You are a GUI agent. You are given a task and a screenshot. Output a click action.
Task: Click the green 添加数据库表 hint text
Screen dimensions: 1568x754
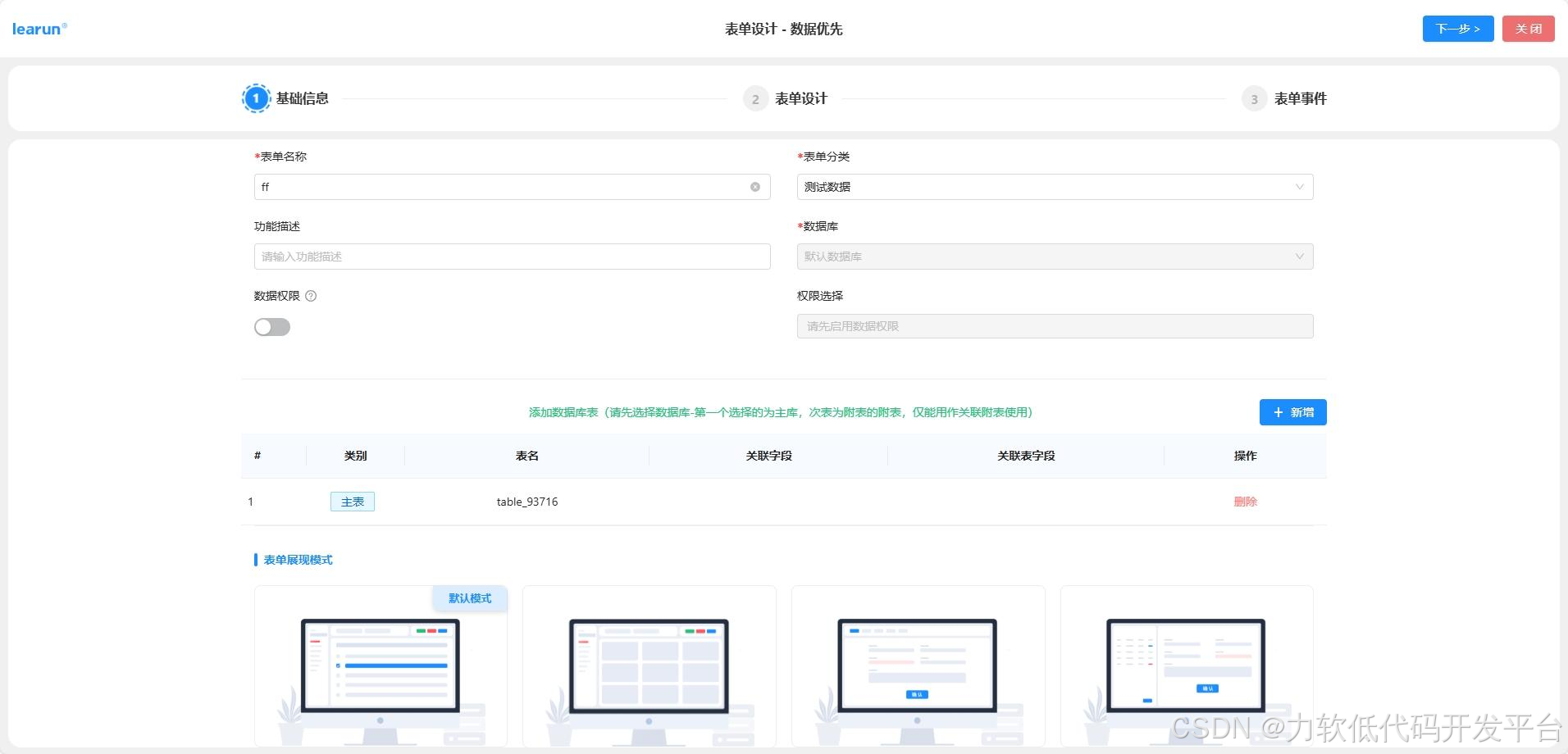pos(781,412)
